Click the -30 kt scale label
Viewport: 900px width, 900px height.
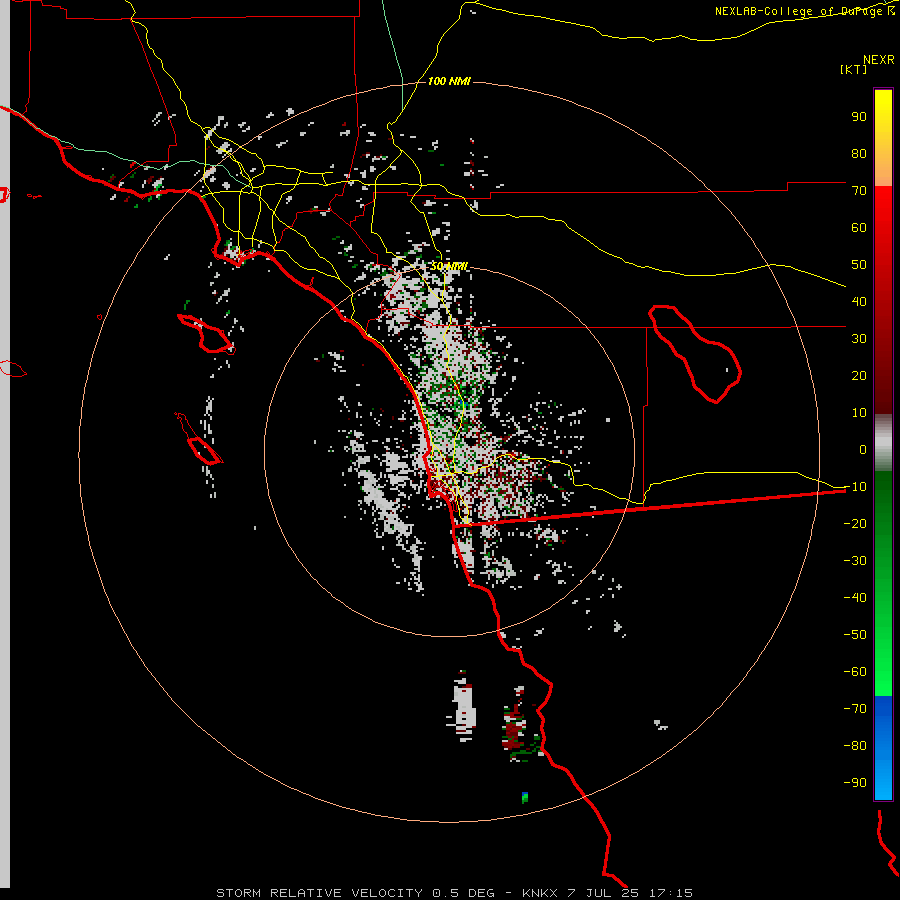tap(855, 561)
